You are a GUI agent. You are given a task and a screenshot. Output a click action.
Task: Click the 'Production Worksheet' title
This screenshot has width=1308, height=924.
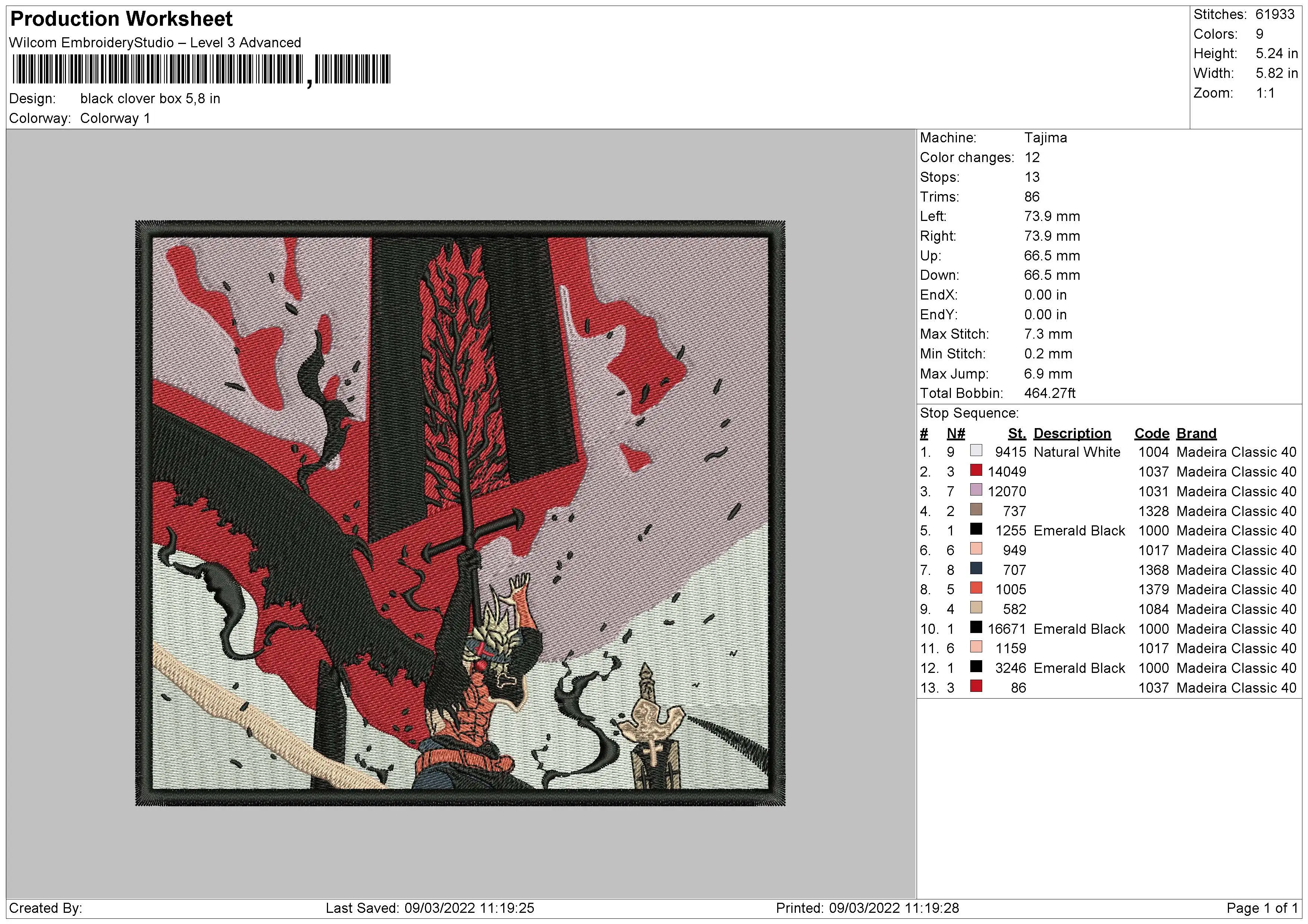pyautogui.click(x=122, y=19)
